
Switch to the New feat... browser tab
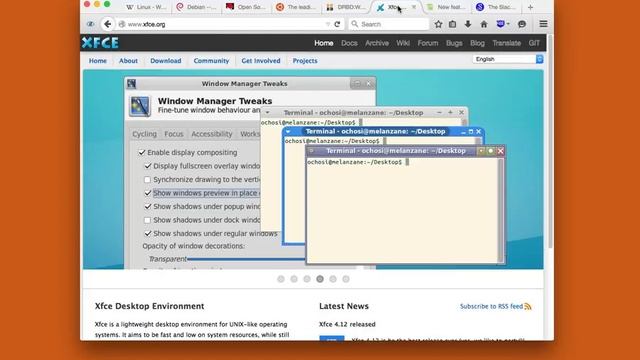click(x=445, y=7)
